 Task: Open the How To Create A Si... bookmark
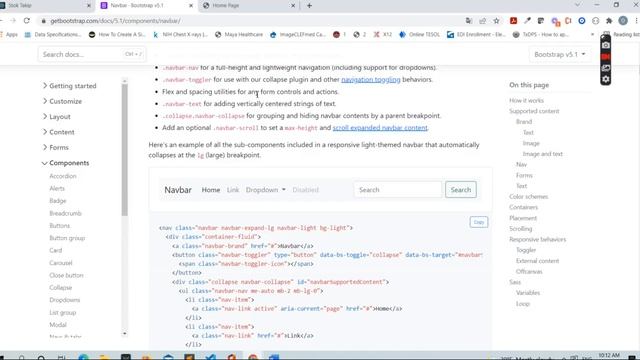pos(117,35)
